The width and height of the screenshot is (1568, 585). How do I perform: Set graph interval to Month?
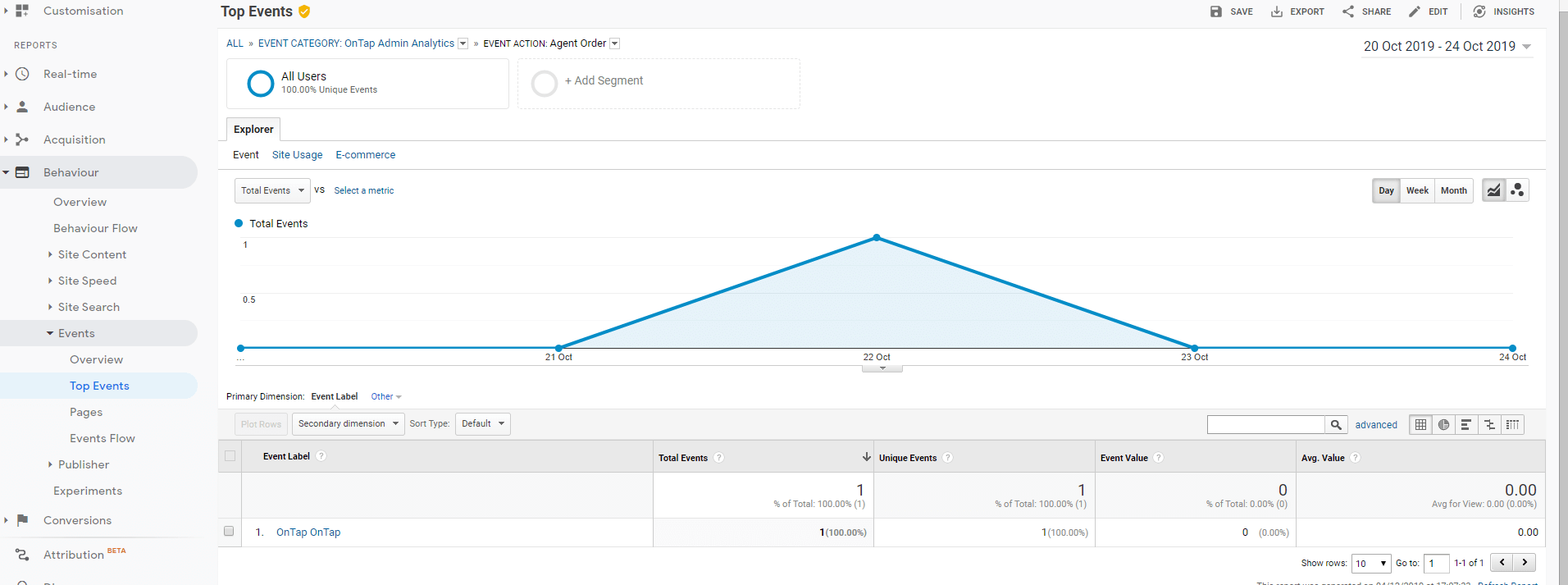pos(1454,190)
